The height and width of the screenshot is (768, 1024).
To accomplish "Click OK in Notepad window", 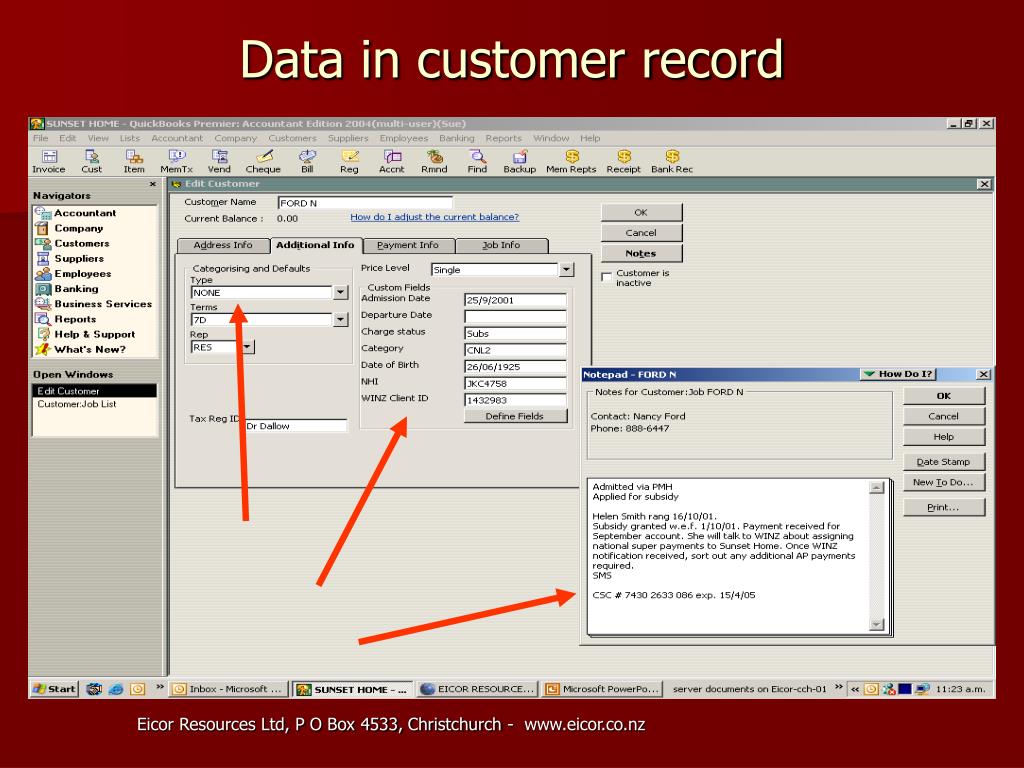I will coord(943,396).
